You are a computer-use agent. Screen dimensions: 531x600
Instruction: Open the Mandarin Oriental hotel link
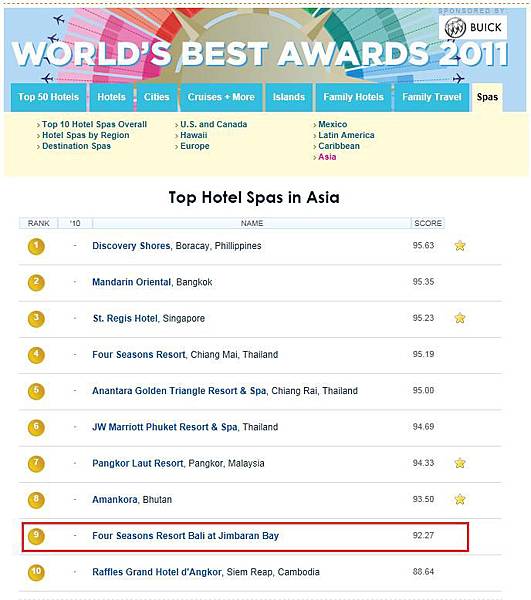point(132,282)
